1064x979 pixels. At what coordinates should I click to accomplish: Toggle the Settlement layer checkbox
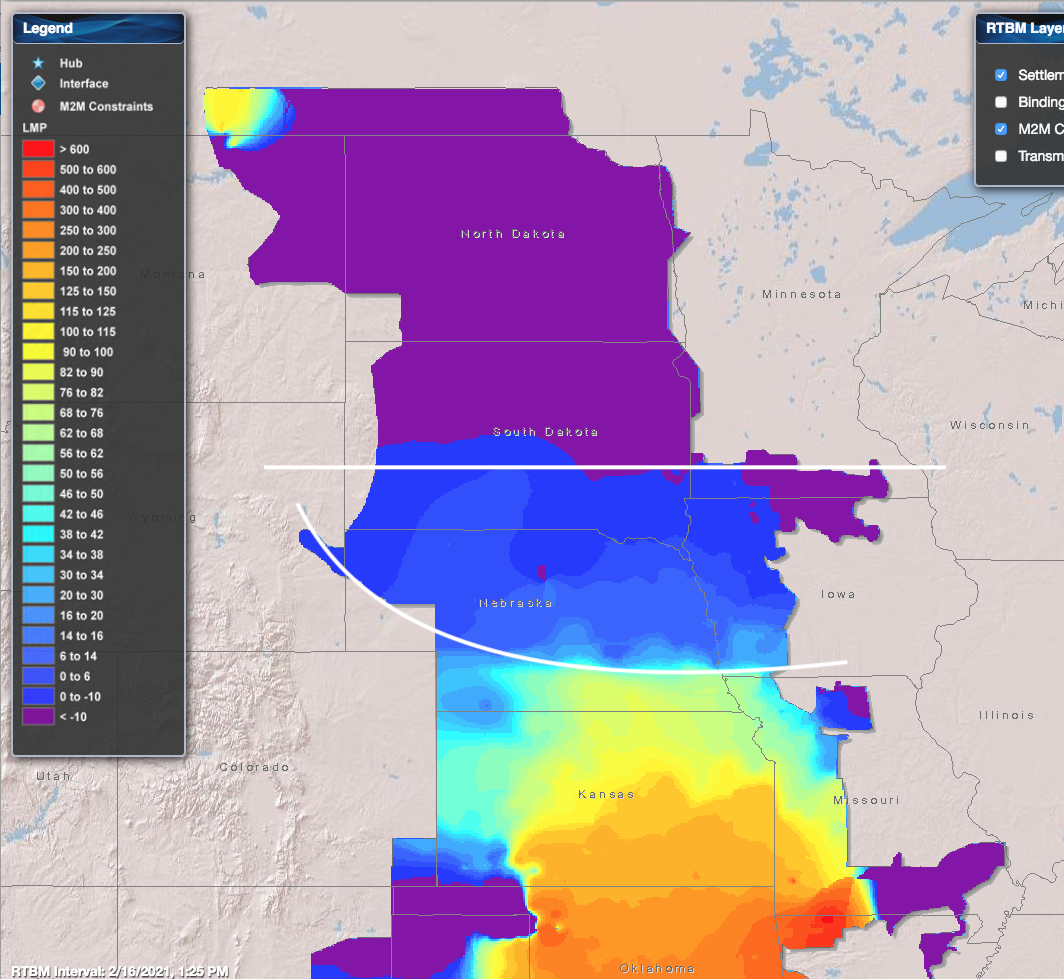click(1001, 75)
